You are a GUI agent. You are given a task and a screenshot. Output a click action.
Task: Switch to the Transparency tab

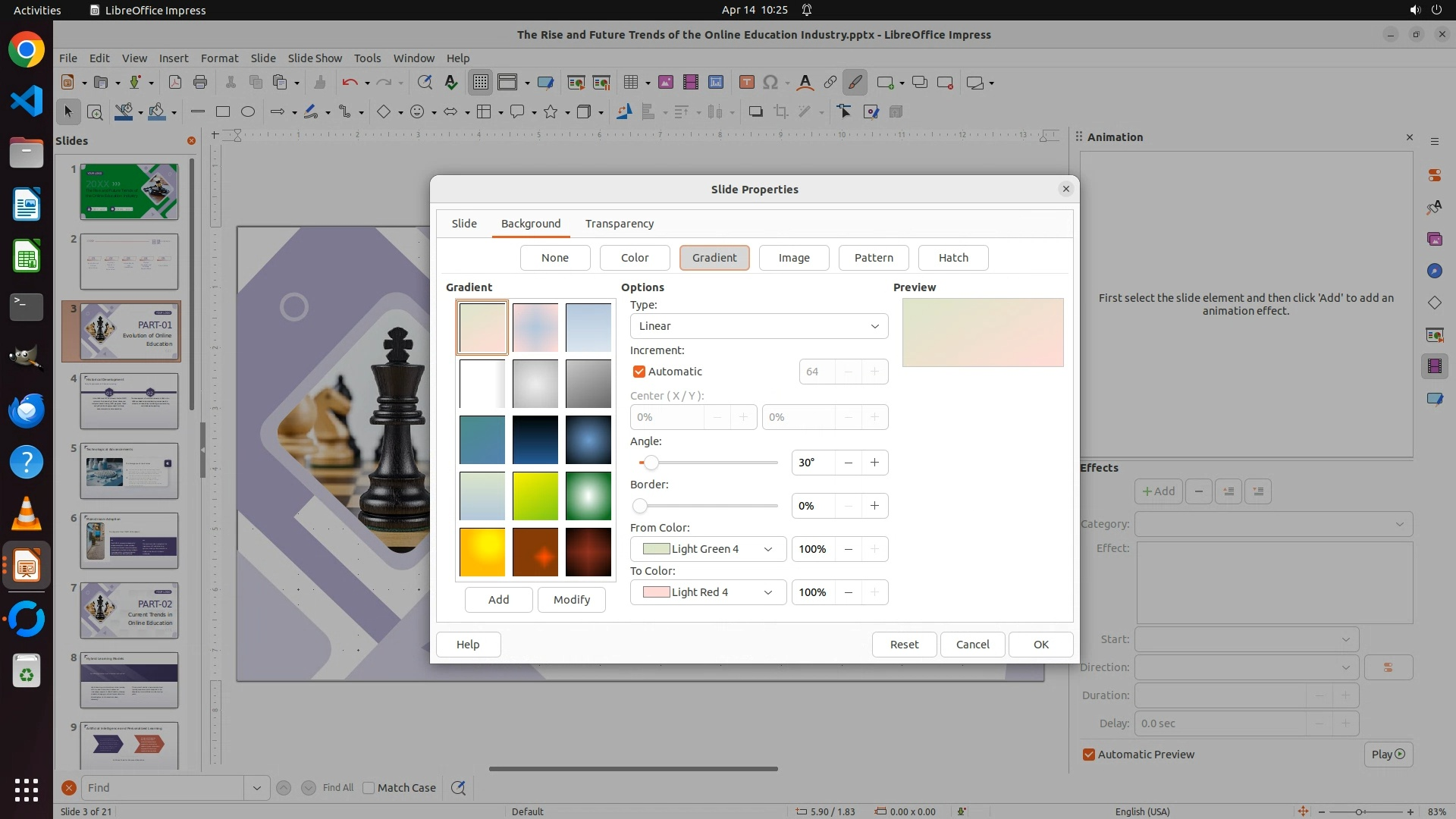pos(619,224)
